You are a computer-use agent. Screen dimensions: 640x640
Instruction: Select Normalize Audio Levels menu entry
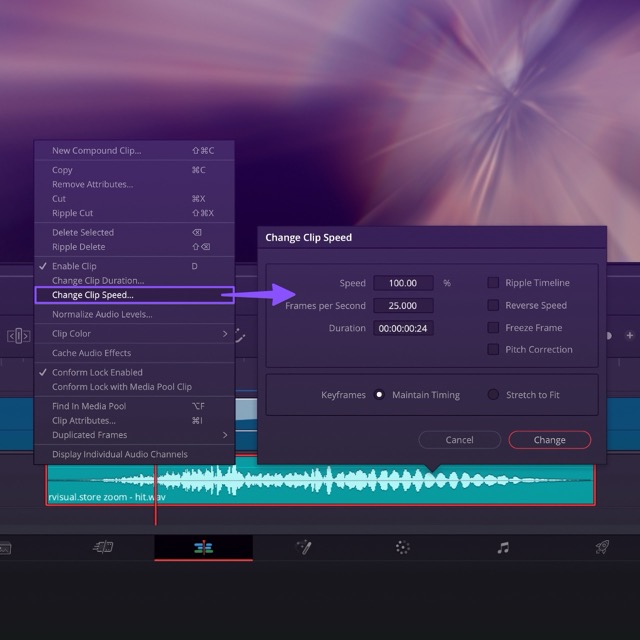(x=102, y=314)
